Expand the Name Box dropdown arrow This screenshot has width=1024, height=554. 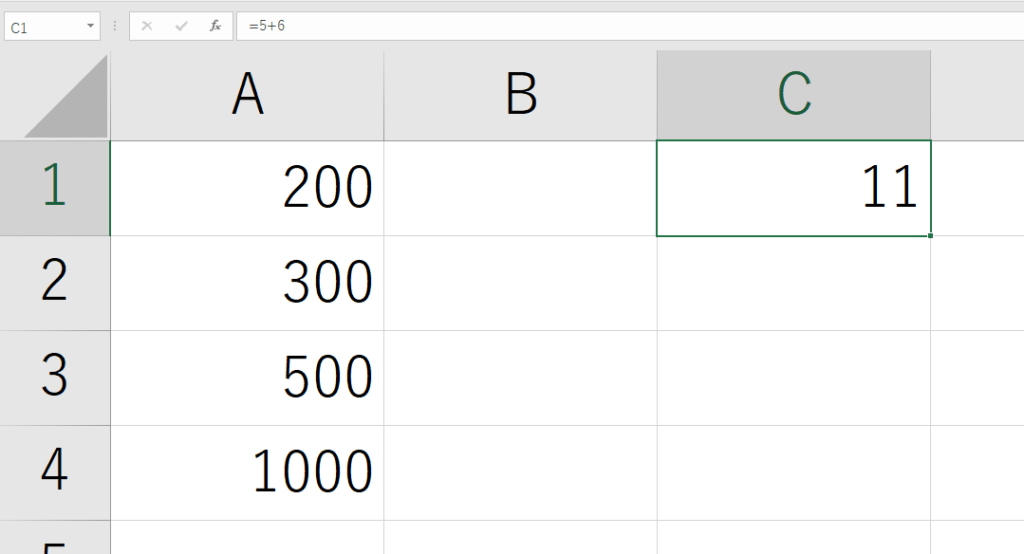coord(90,26)
